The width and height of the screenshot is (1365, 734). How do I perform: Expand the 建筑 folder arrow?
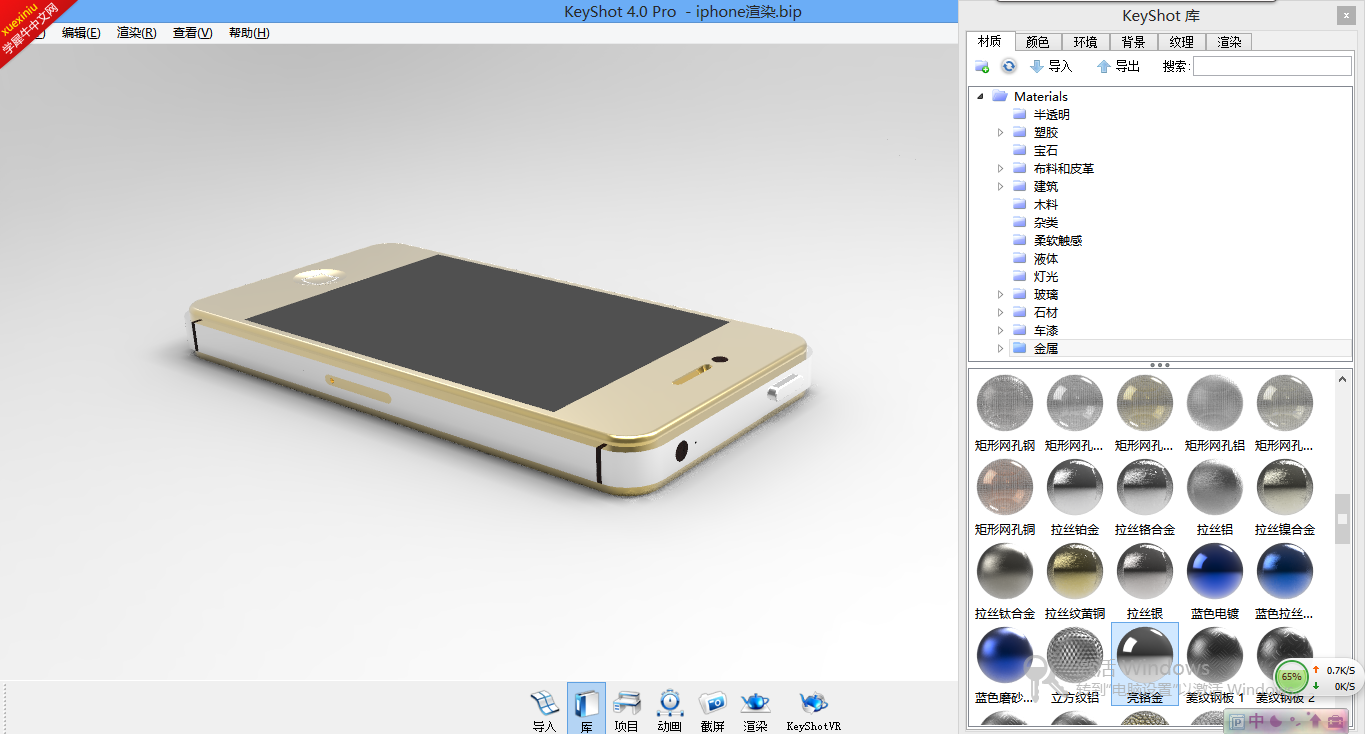[x=1000, y=186]
